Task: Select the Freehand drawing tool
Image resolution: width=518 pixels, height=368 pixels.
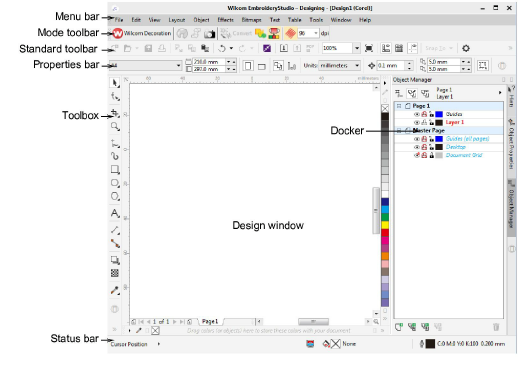Action: point(115,143)
